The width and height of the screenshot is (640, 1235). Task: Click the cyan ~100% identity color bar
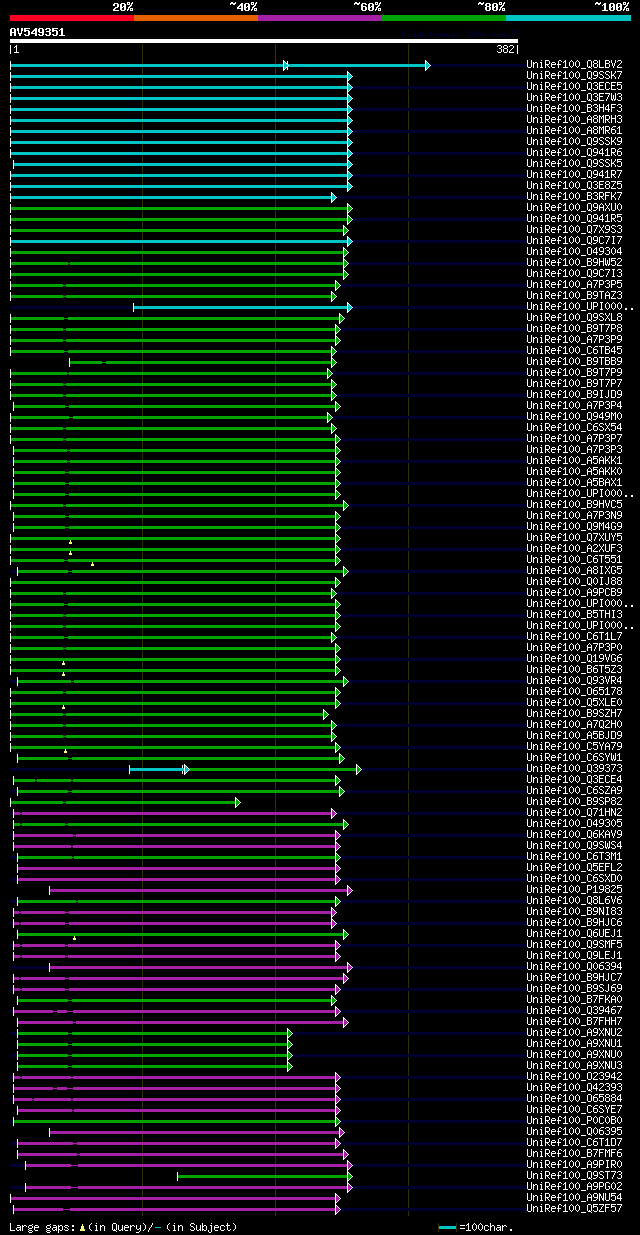click(568, 18)
